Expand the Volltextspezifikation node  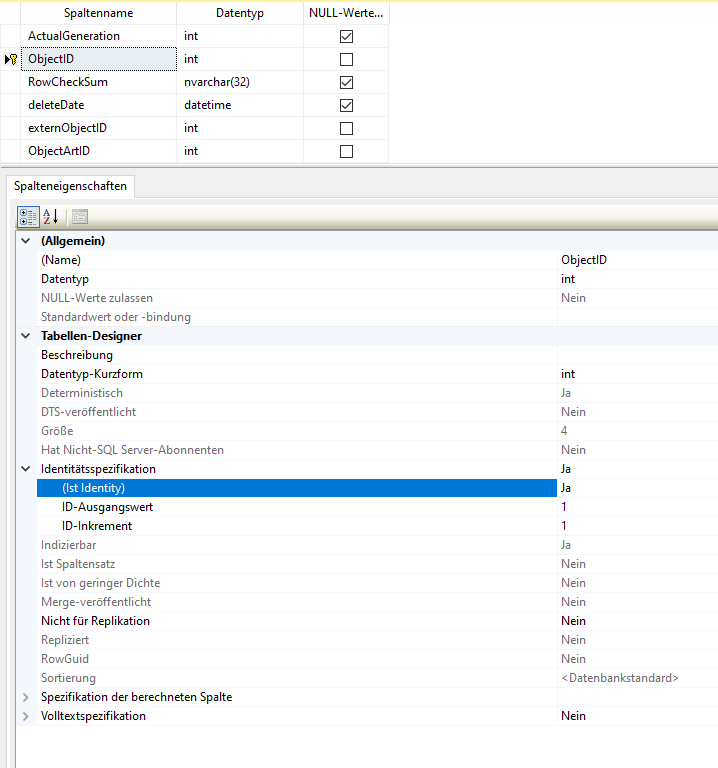[26, 716]
